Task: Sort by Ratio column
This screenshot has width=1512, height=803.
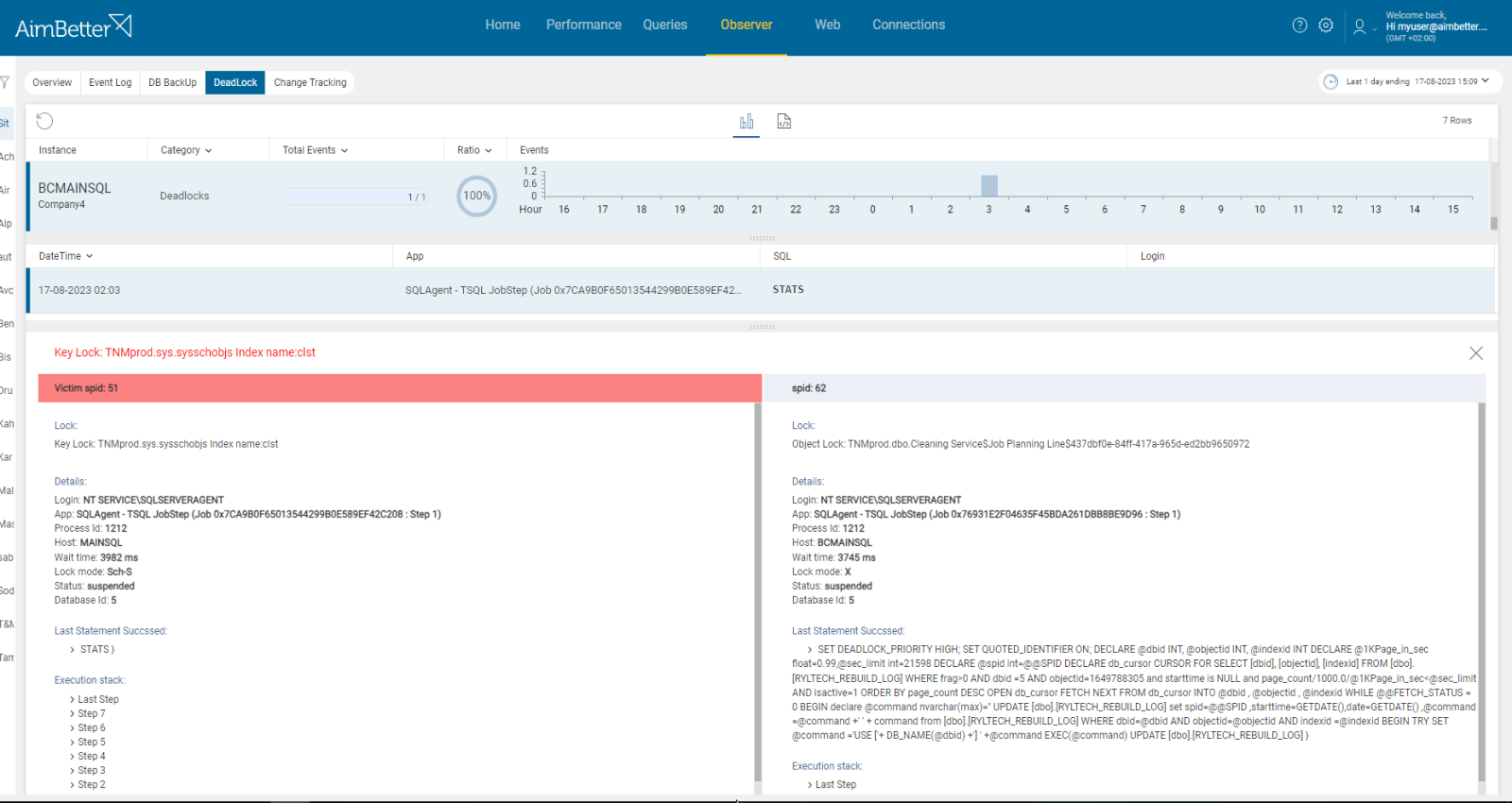Action: (474, 150)
